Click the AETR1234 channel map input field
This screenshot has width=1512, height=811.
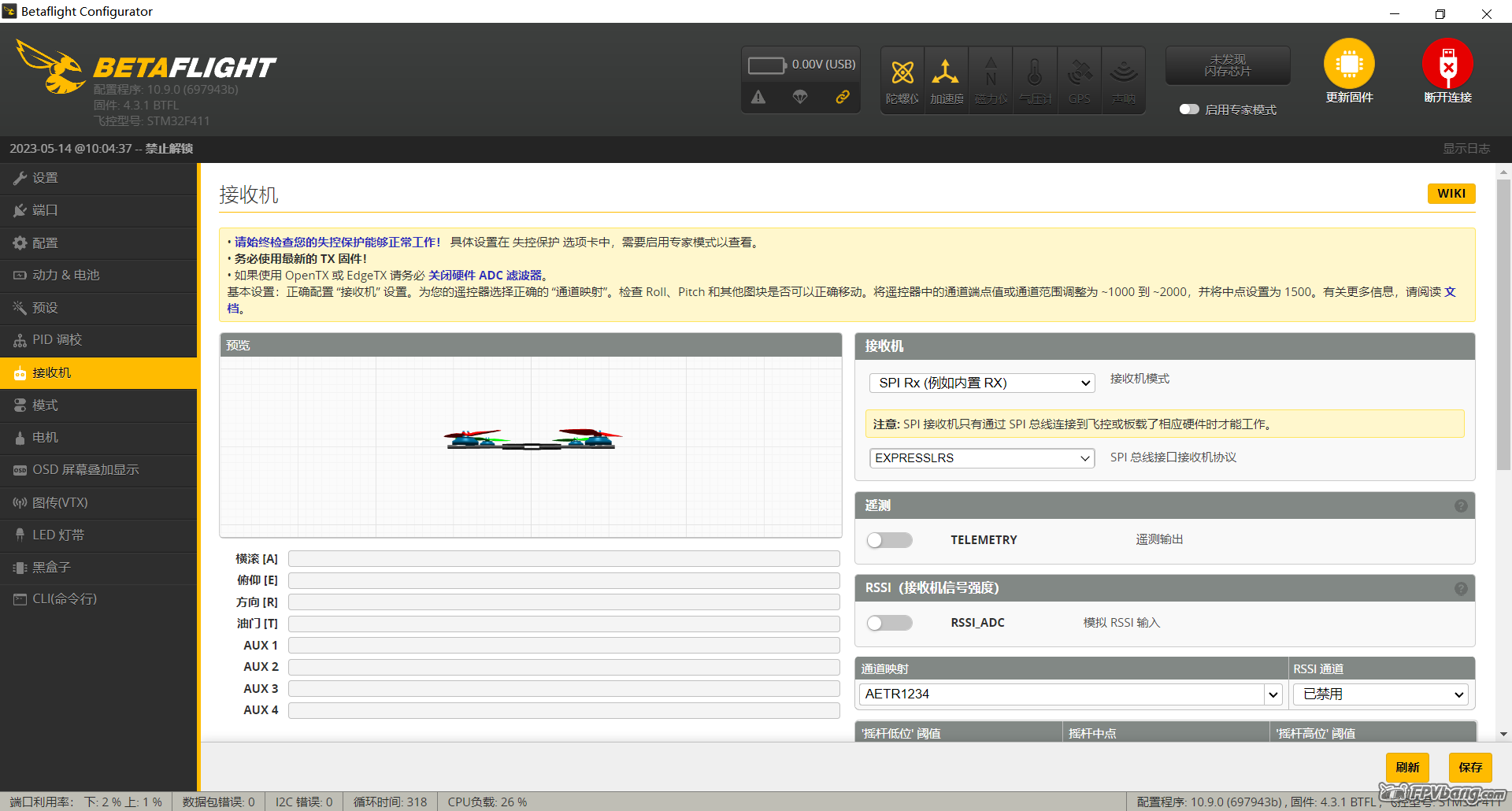1062,694
